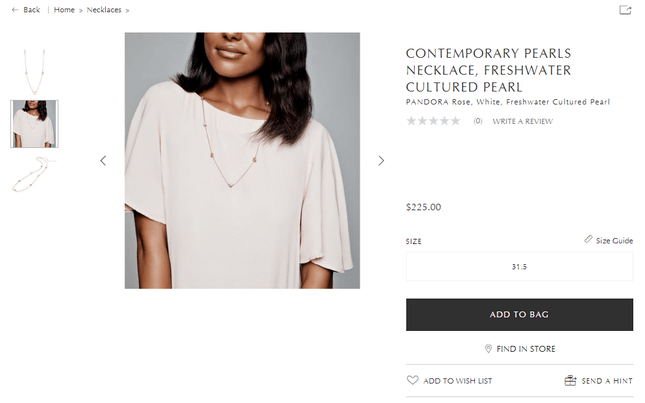Rate product with the fifth star

click(455, 121)
